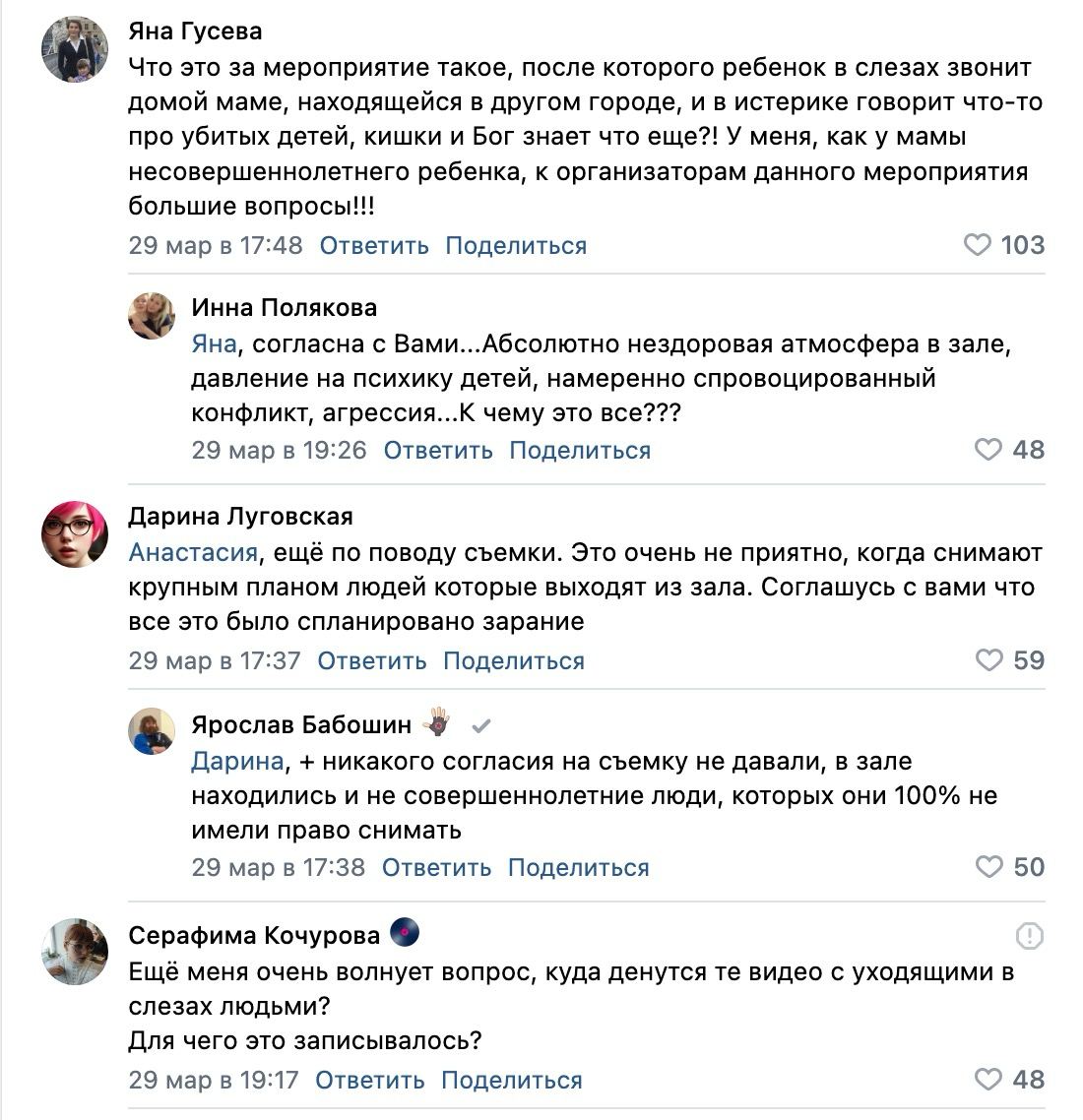1083x1120 pixels.
Task: Click the 'Яна' mention in Инна's reply
Action: (214, 343)
